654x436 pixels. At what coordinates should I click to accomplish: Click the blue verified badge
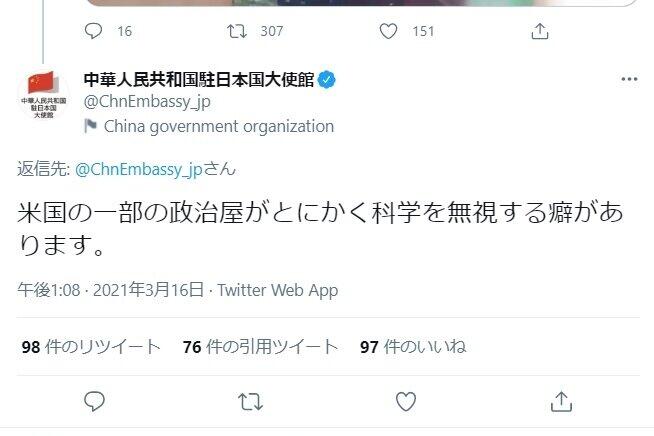[326, 79]
